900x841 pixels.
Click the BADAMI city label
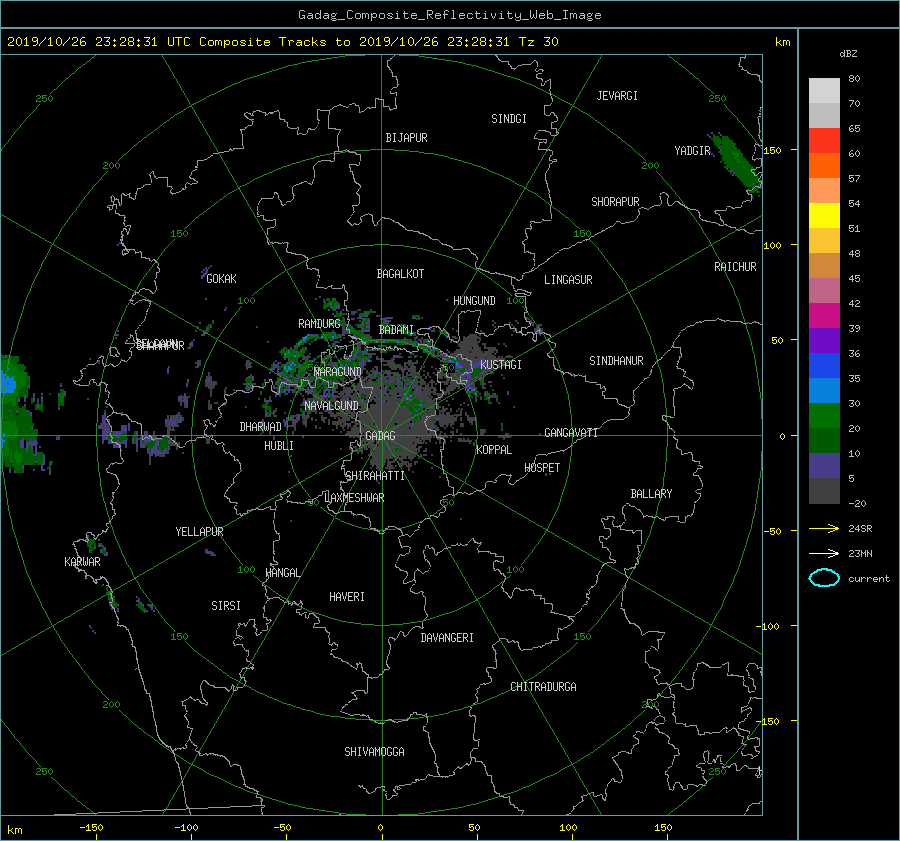(396, 330)
